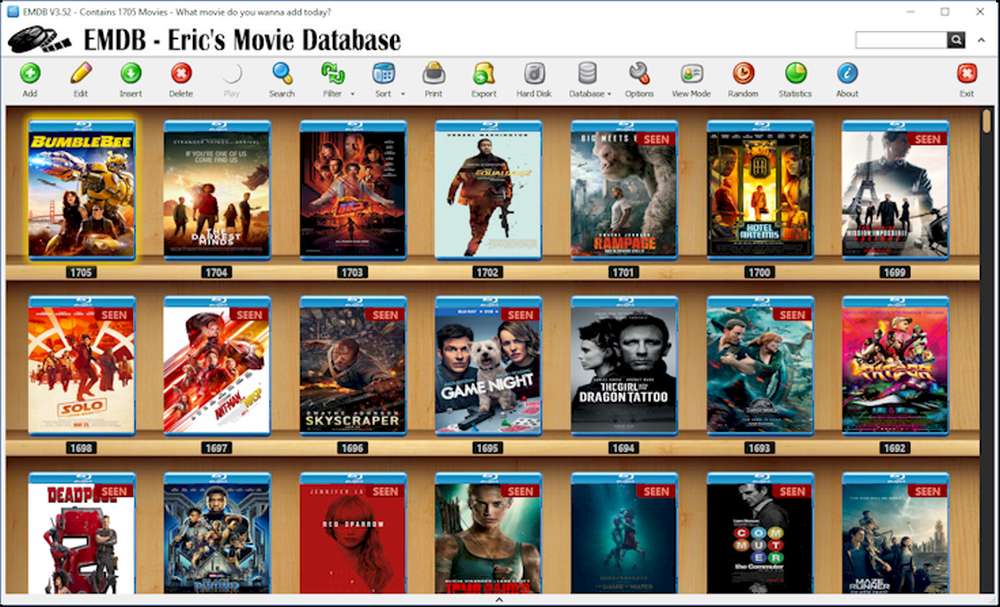1000x607 pixels.
Task: Select the Hotel Artemis cover
Action: [x=760, y=189]
